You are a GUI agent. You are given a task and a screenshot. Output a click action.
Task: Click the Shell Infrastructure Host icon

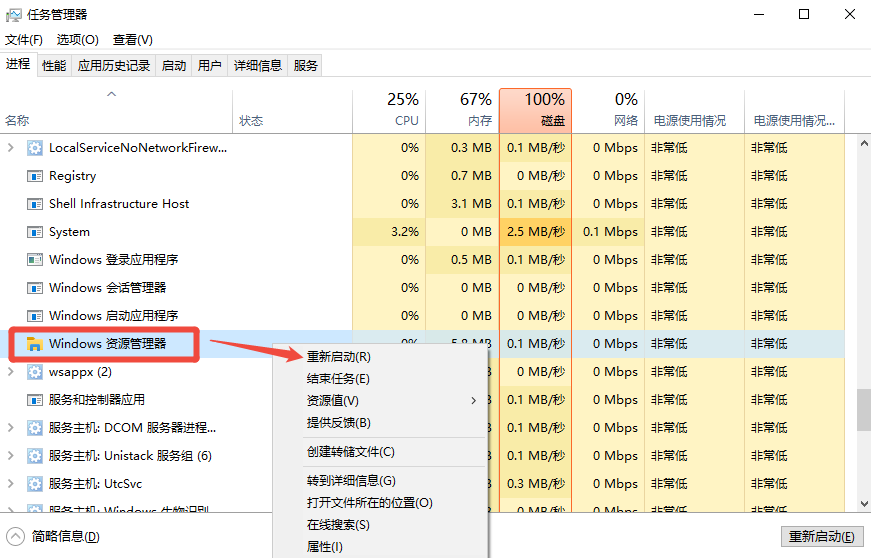point(34,204)
